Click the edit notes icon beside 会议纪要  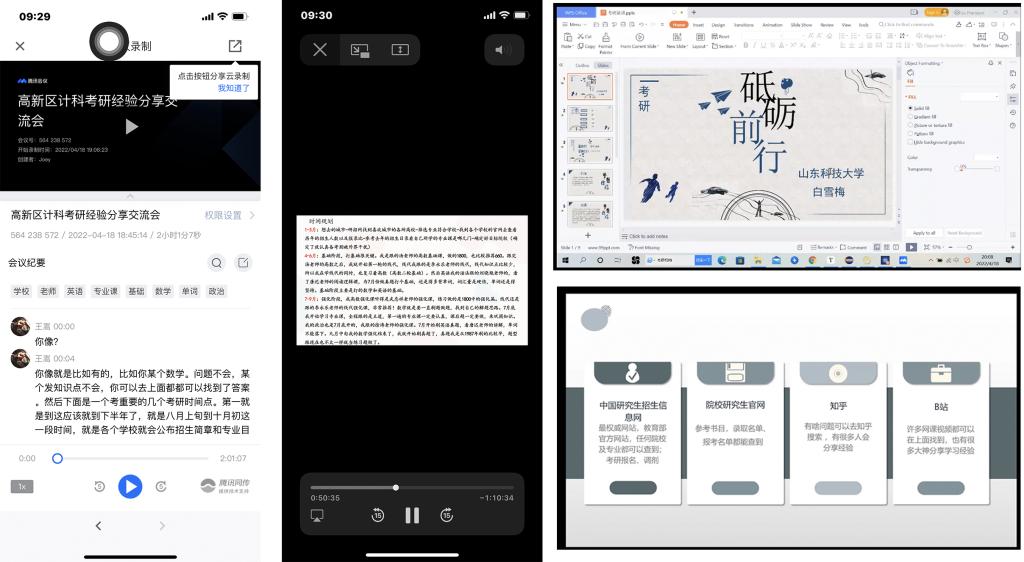coord(243,263)
